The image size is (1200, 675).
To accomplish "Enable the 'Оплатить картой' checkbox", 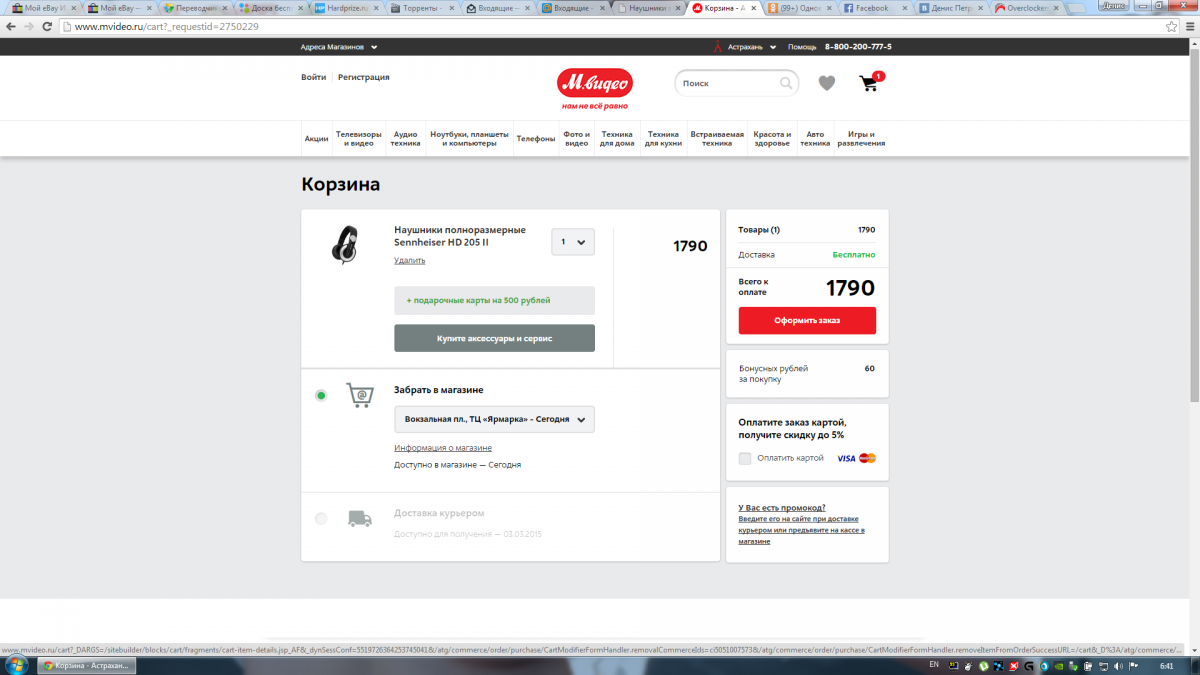I will [745, 458].
